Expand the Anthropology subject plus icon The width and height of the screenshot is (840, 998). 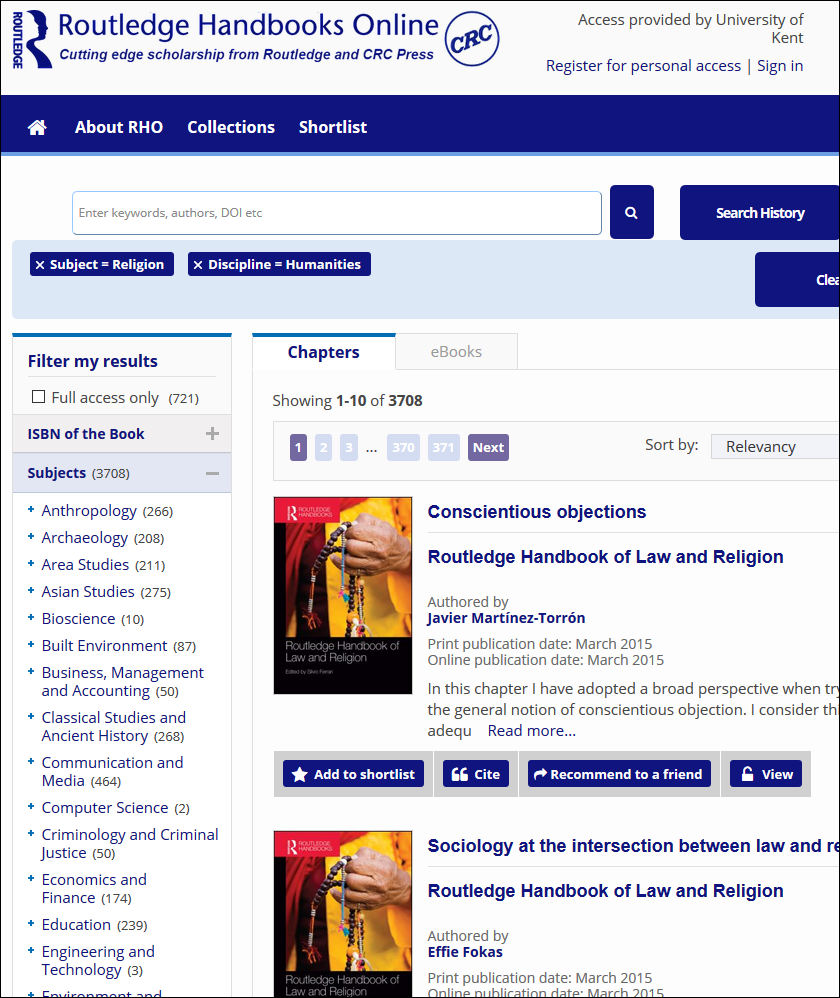[32, 510]
